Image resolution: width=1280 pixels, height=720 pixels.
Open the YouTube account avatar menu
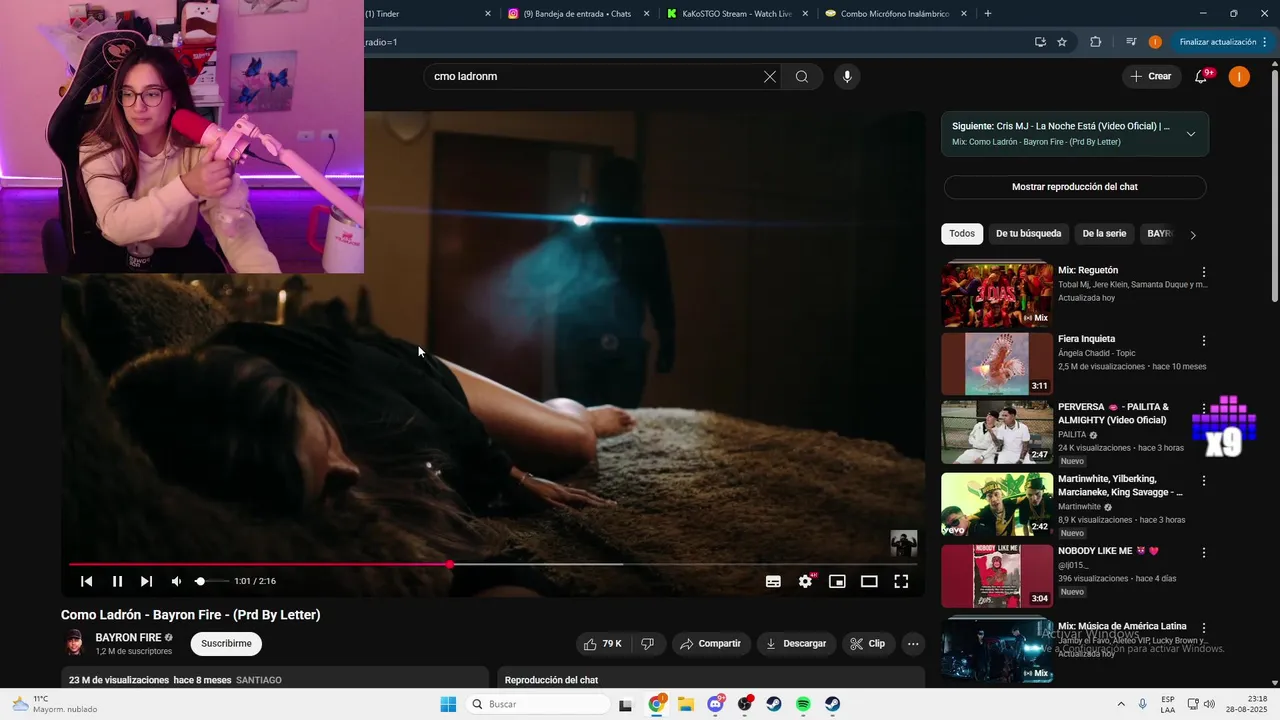click(1239, 77)
